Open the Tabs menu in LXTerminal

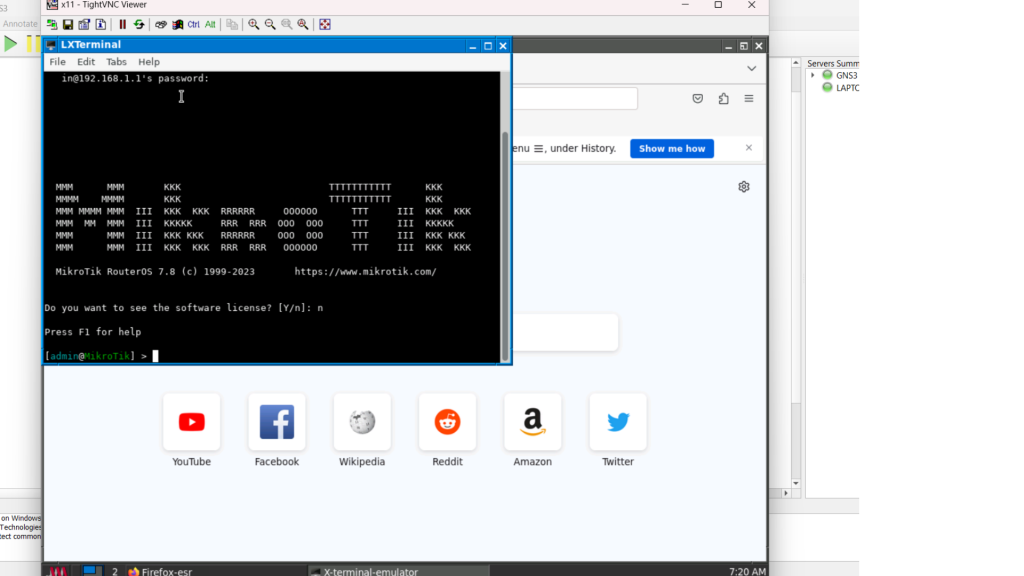coord(116,62)
